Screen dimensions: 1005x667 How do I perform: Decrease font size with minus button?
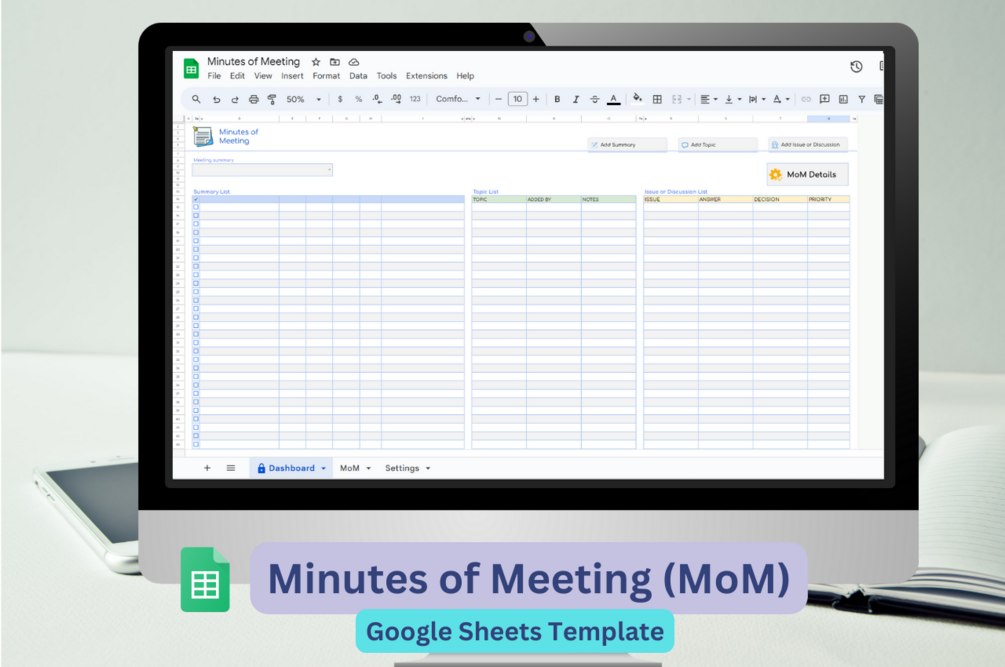coord(498,99)
